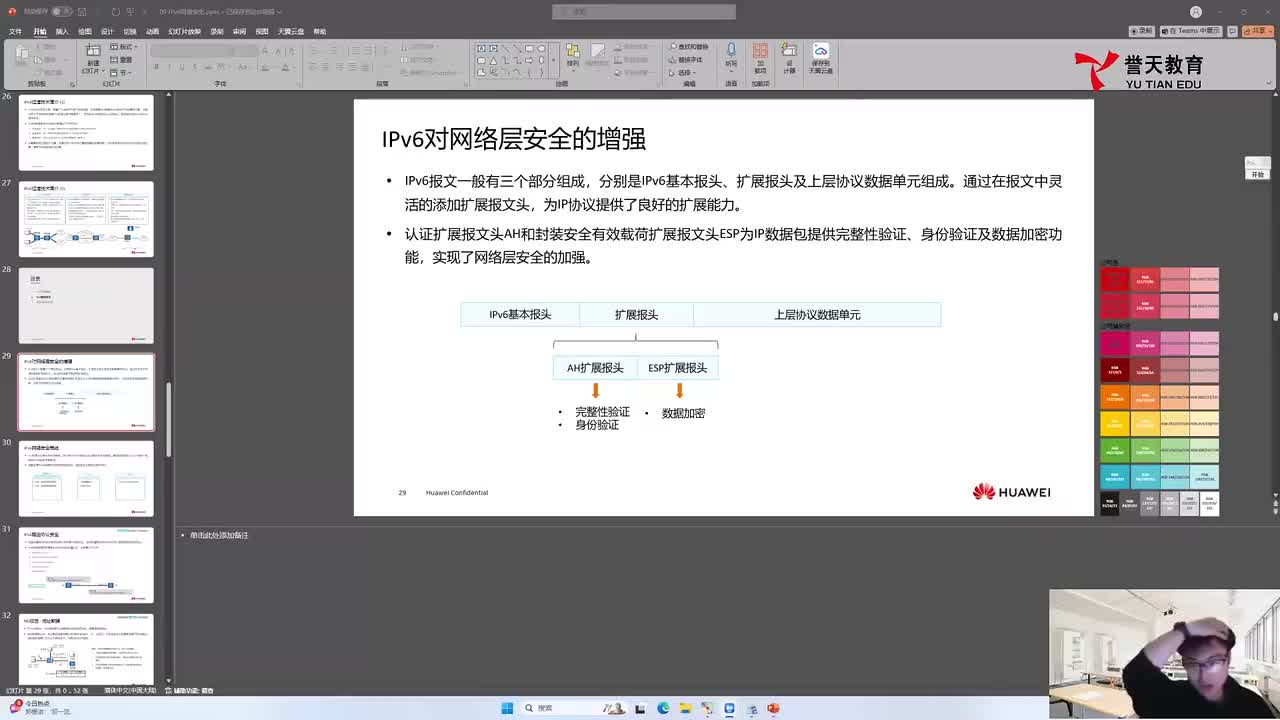Viewport: 1280px width, 720px height.
Task: Open File Explorer from the taskbar
Action: [x=685, y=708]
